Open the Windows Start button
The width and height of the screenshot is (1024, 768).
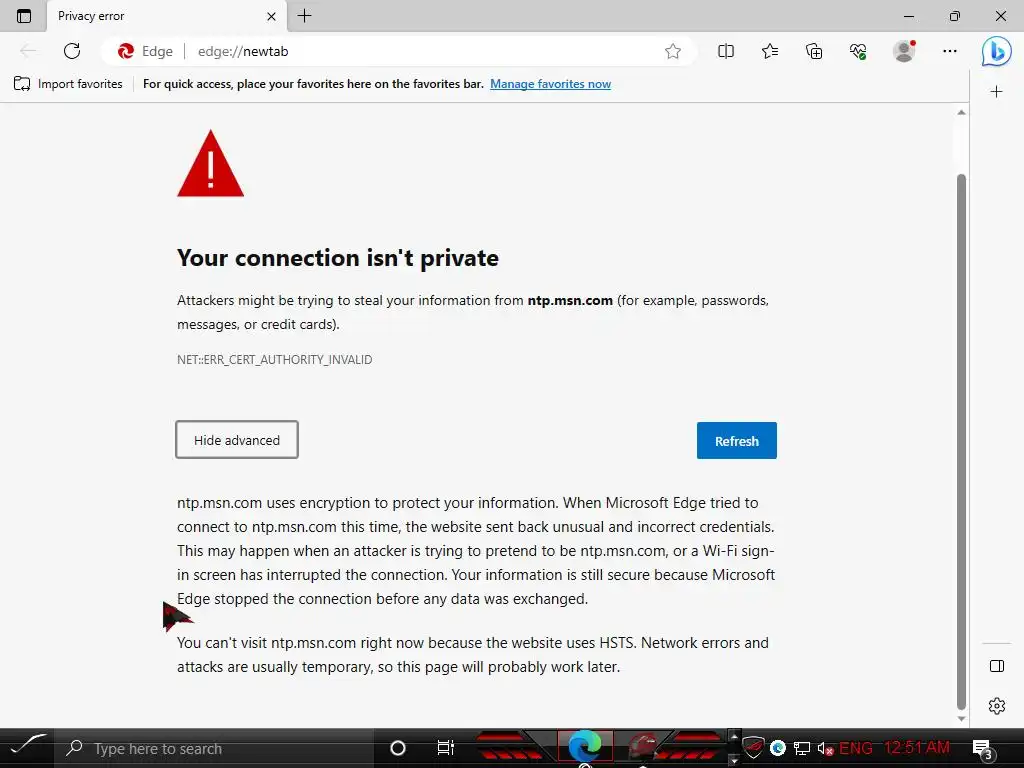27,748
